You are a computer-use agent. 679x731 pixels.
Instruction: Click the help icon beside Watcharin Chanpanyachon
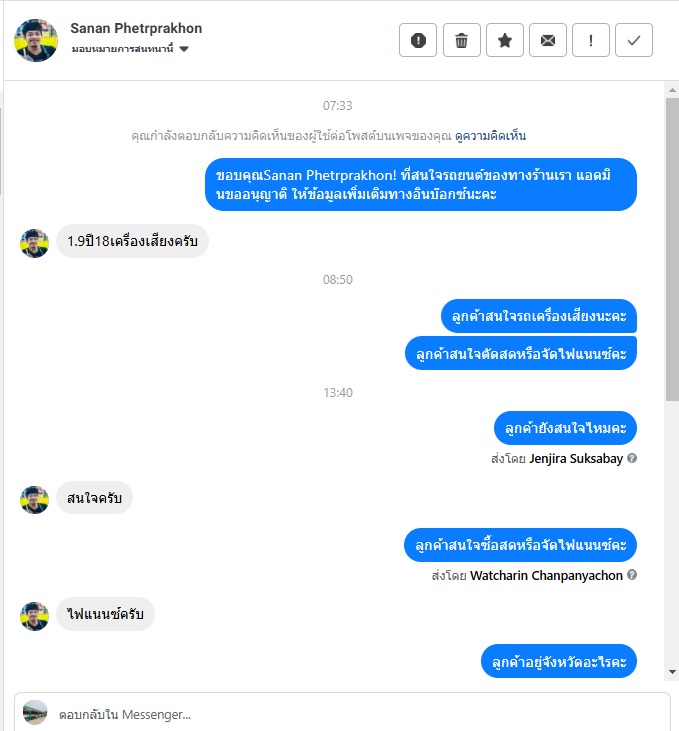(632, 575)
